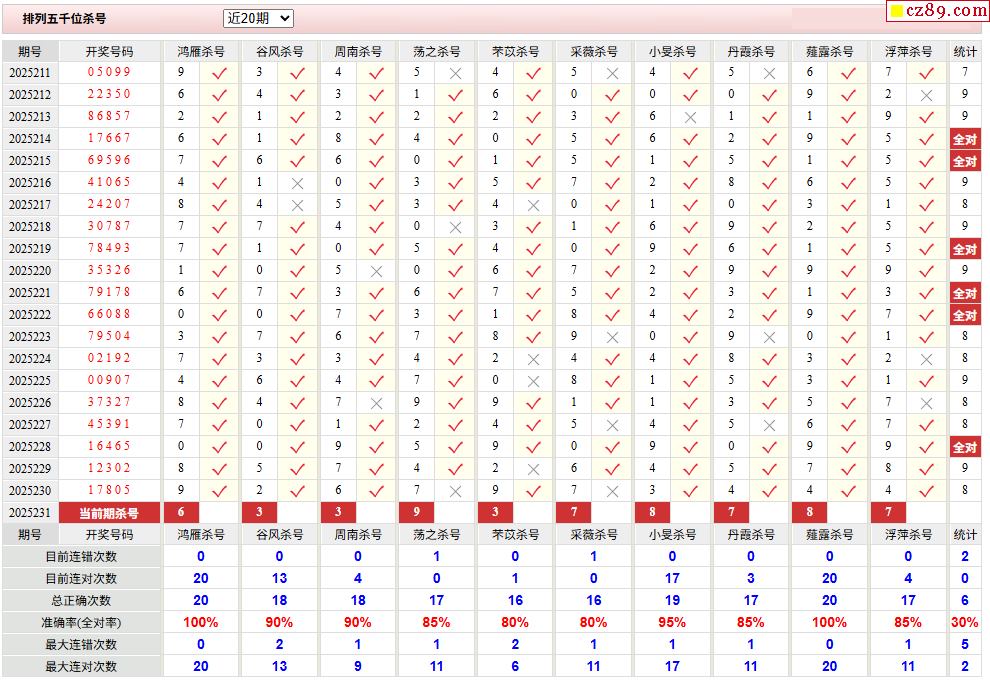Screen dimensions: 990x685
Task: Select draw number 05099
Action: (x=109, y=72)
